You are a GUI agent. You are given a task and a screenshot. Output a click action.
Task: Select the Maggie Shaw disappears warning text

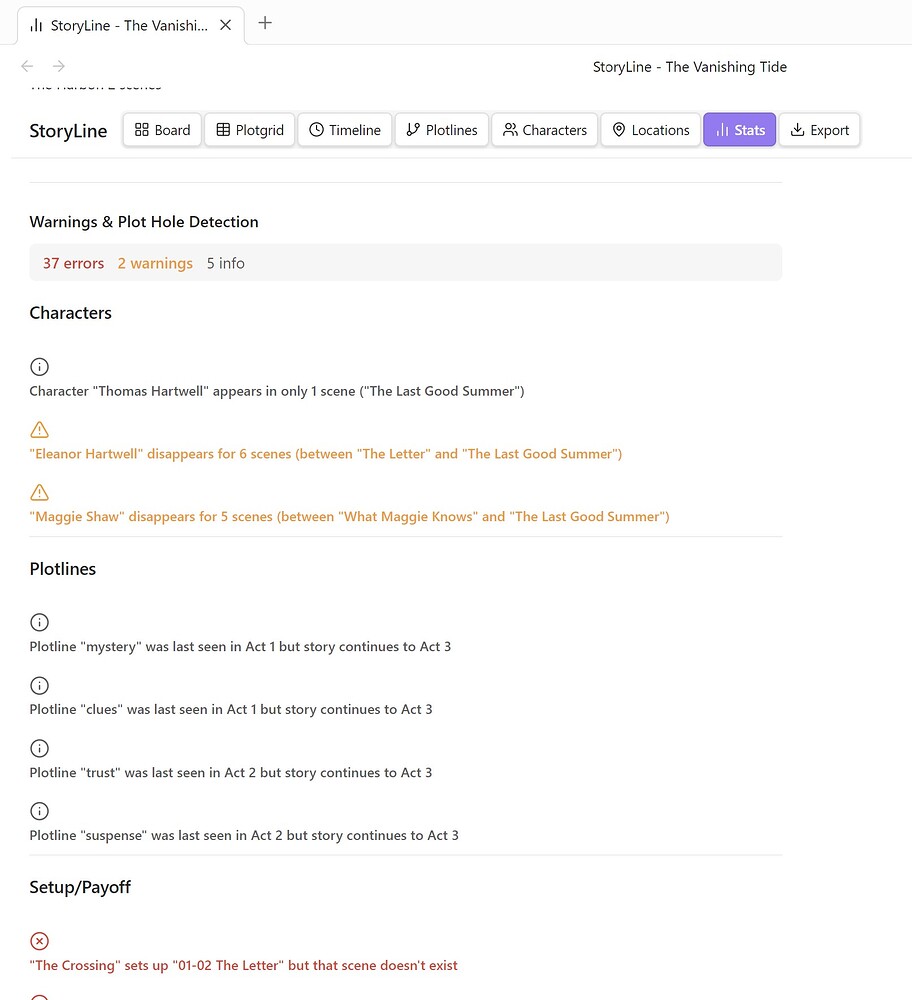tap(349, 517)
